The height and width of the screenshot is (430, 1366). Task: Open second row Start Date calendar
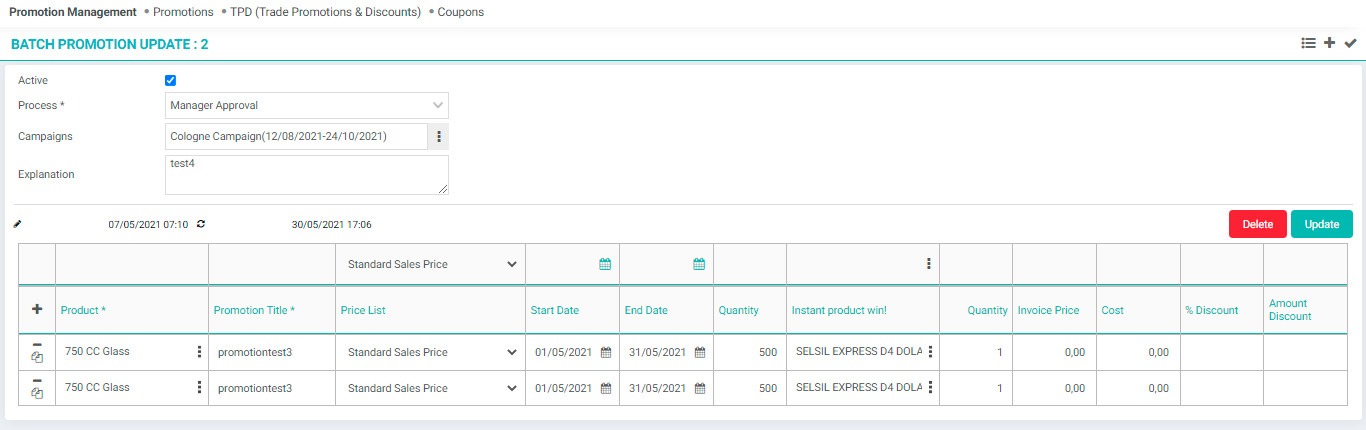(605, 388)
